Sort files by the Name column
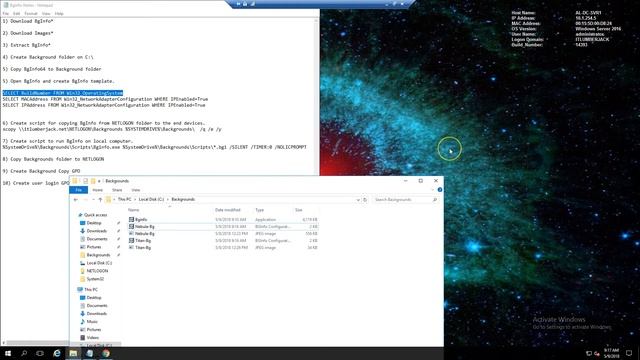The height and width of the screenshot is (360, 640). tap(133, 210)
